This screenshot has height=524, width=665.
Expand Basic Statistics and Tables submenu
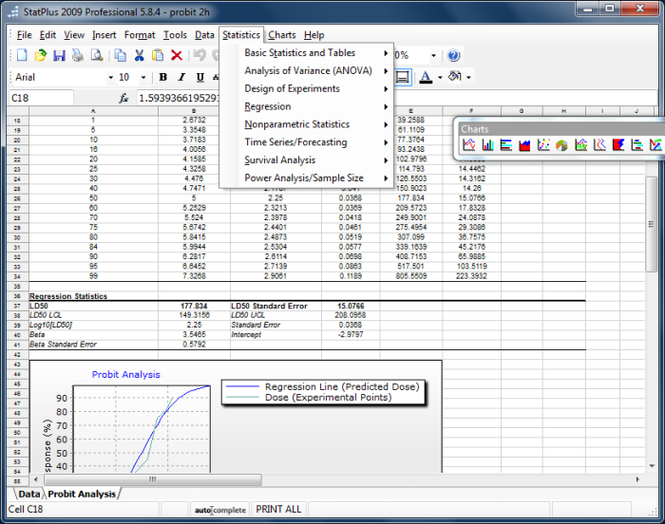(x=306, y=53)
